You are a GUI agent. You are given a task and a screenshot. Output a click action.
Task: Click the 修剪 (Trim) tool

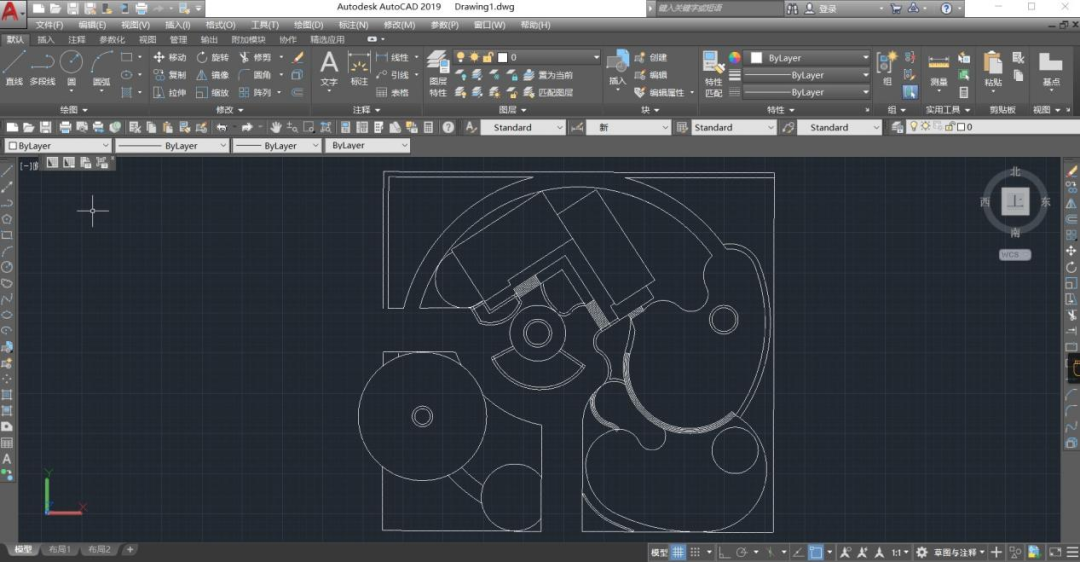pyautogui.click(x=255, y=57)
